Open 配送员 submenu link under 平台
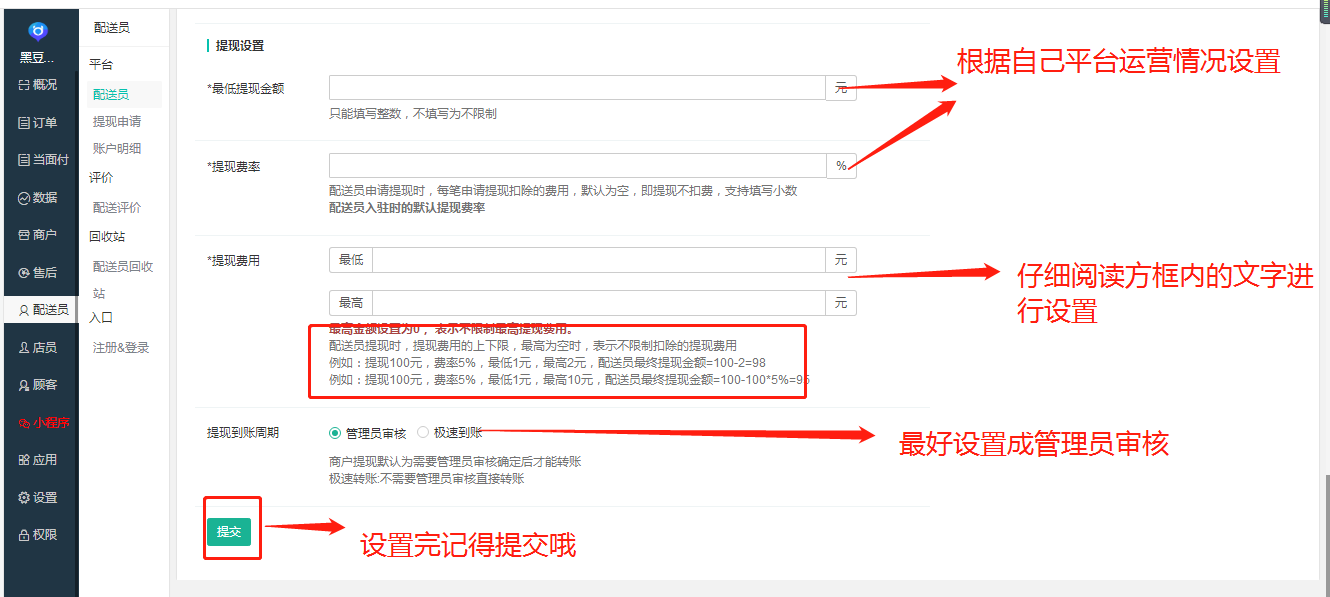The width and height of the screenshot is (1330, 597). (111, 95)
